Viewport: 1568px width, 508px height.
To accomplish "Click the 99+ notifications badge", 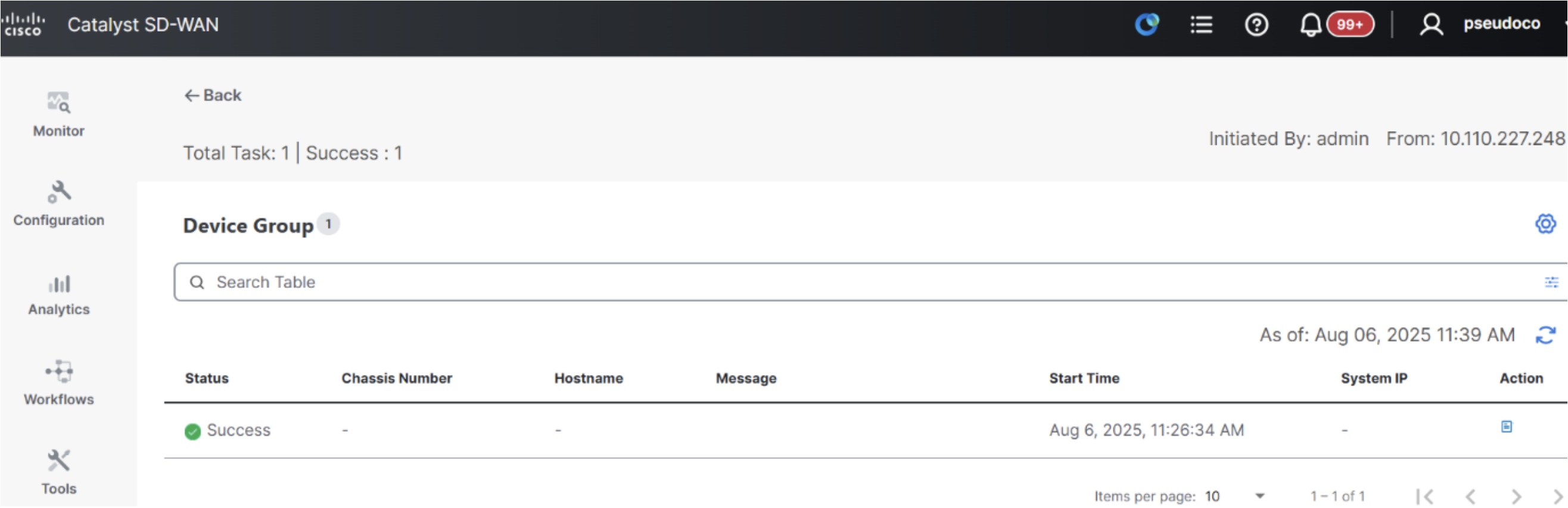I will pyautogui.click(x=1350, y=24).
